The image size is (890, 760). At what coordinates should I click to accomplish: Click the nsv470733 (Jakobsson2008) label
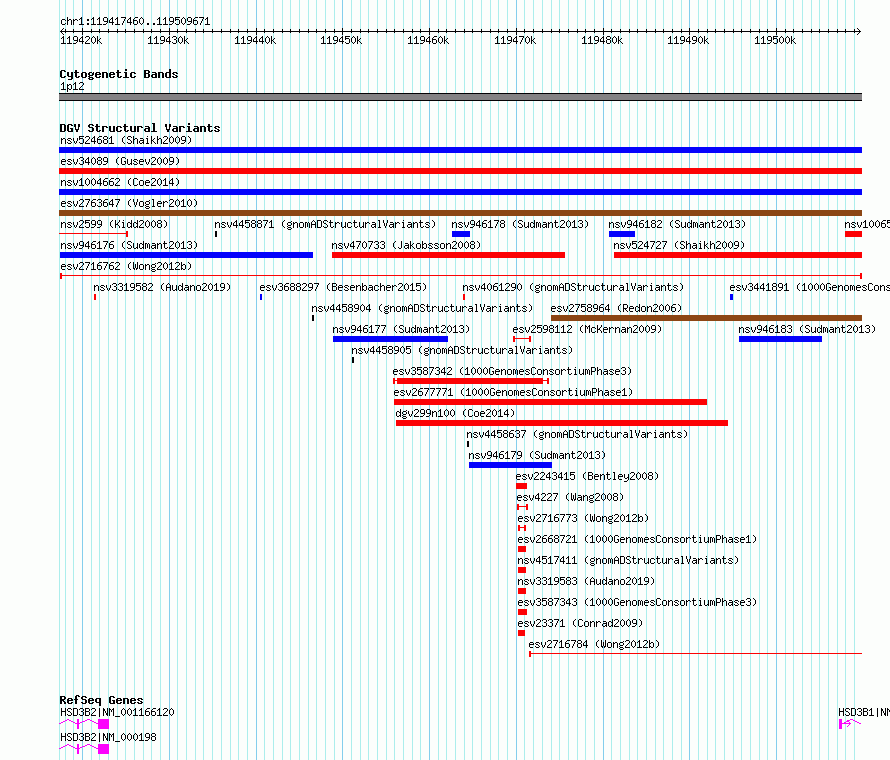pos(406,245)
